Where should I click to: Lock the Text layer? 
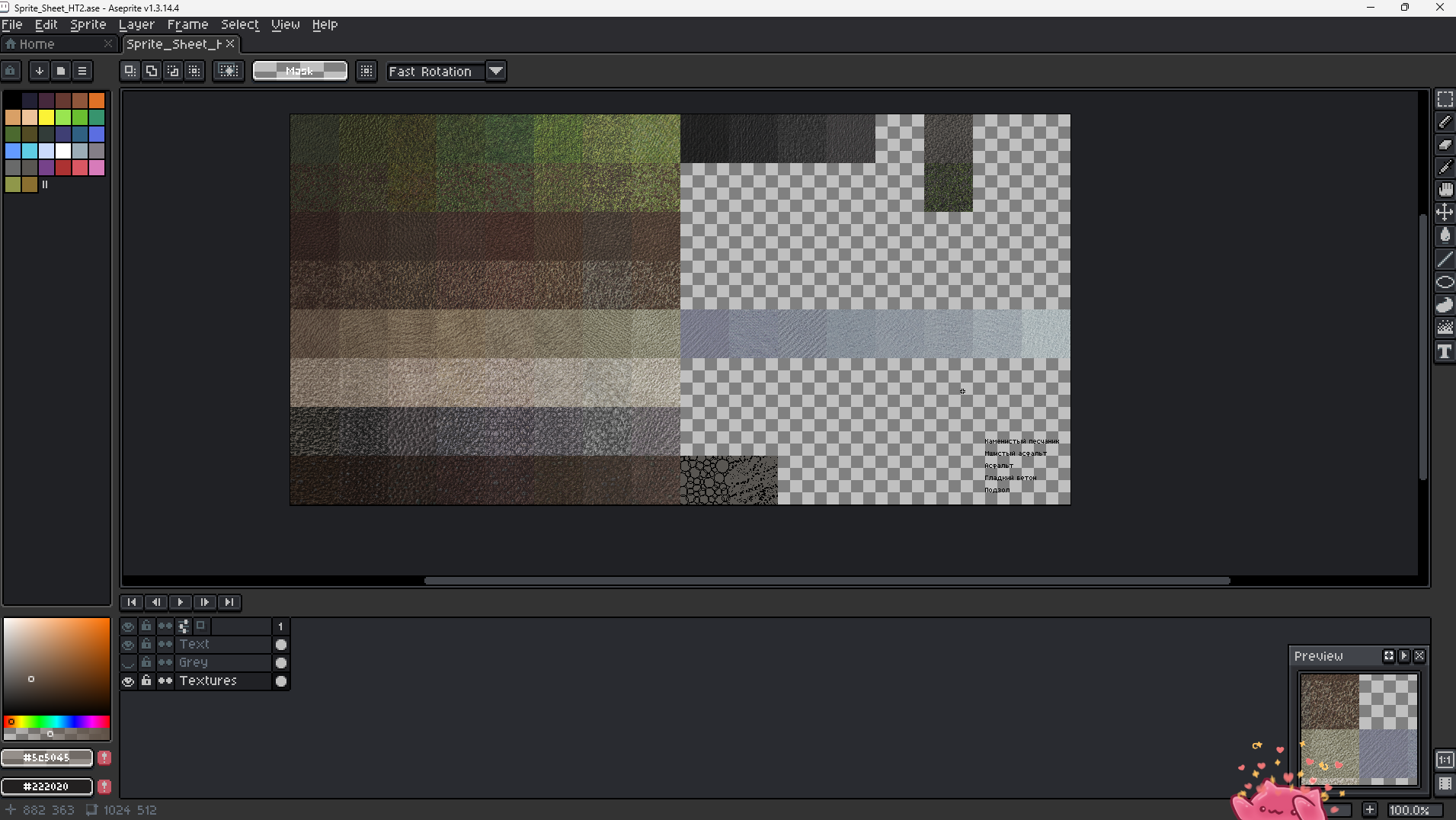[146, 644]
